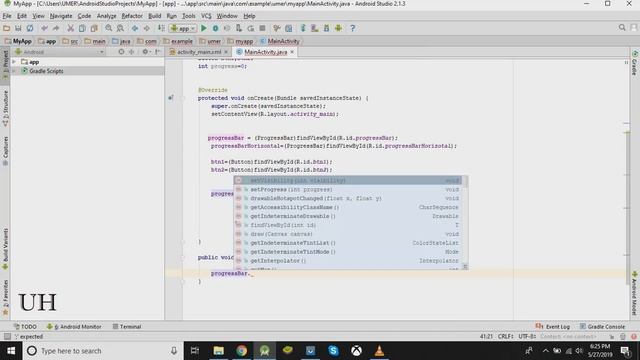Open the Navigate menu
The width and height of the screenshot is (640, 360).
coord(61,16)
